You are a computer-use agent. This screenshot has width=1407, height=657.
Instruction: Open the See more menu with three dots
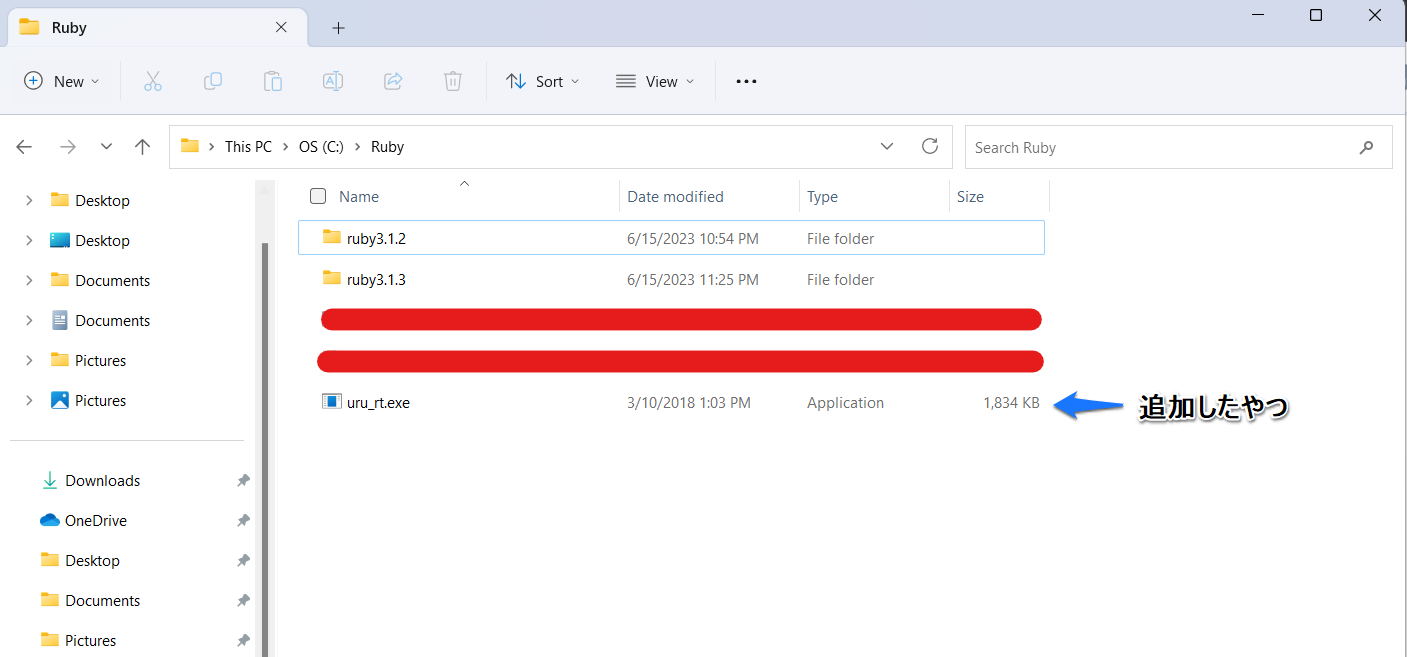(745, 81)
